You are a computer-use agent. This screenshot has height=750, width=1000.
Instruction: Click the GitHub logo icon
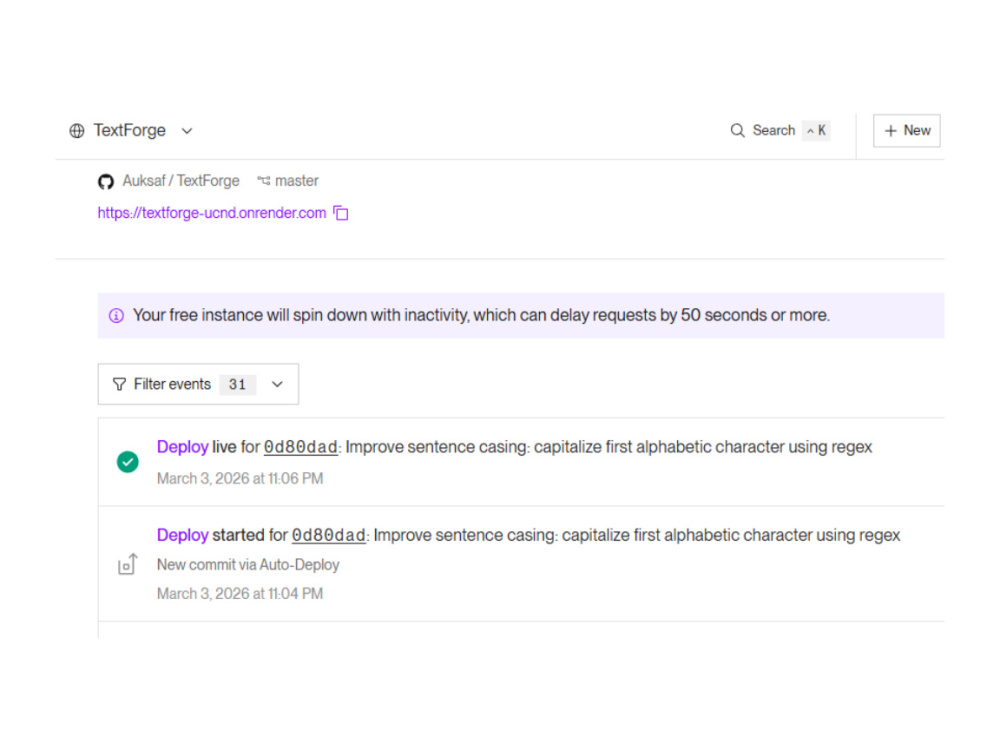pos(106,182)
